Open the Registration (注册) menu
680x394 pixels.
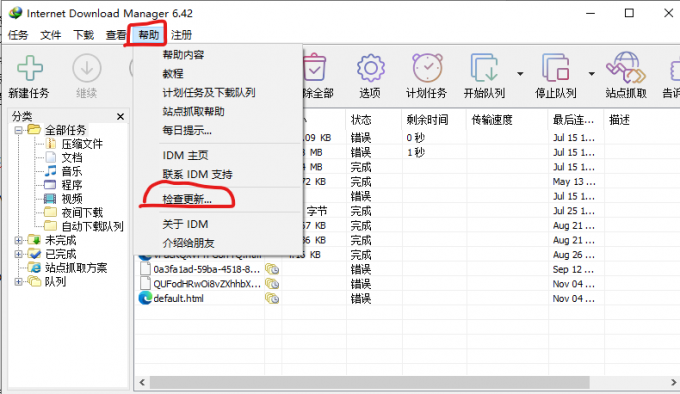tap(181, 35)
